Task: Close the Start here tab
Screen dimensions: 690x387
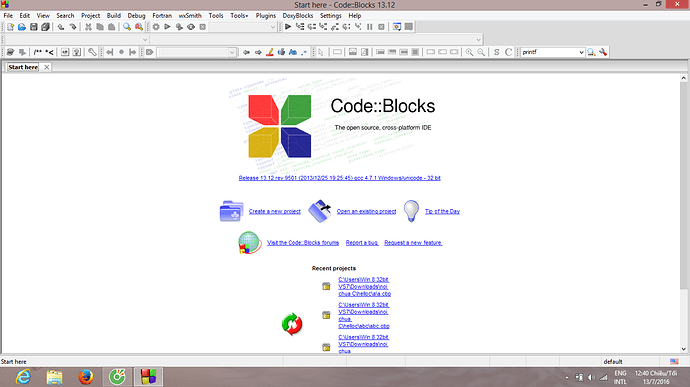Action: tap(46, 67)
